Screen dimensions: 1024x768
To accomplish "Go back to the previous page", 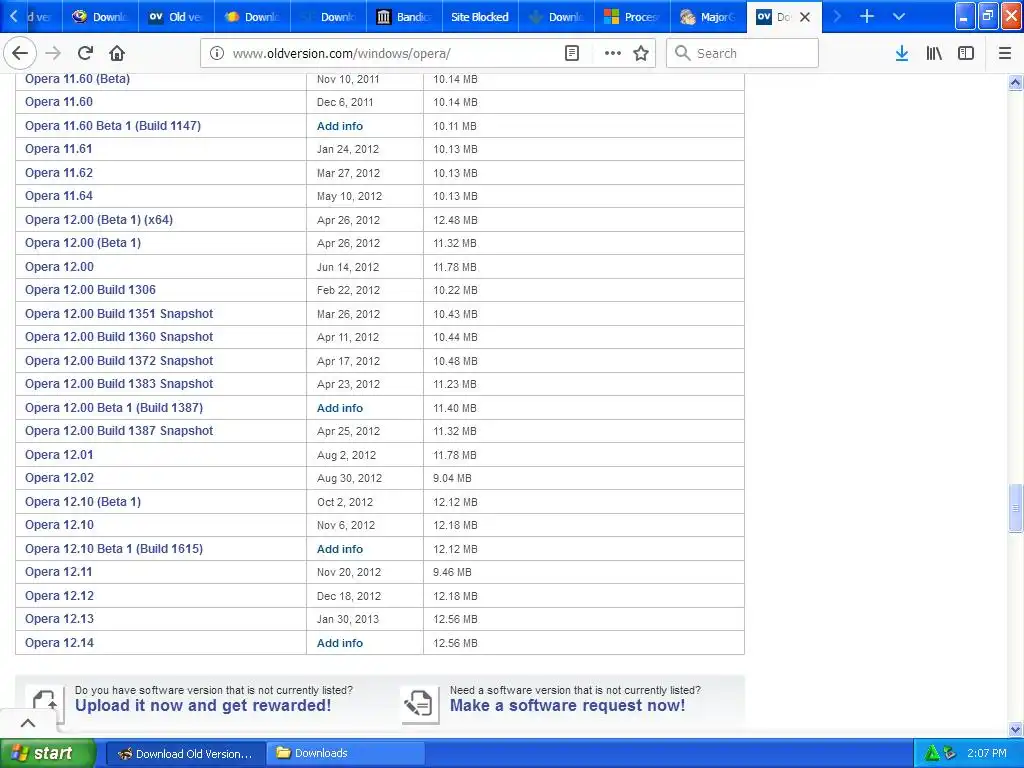I will [20, 54].
